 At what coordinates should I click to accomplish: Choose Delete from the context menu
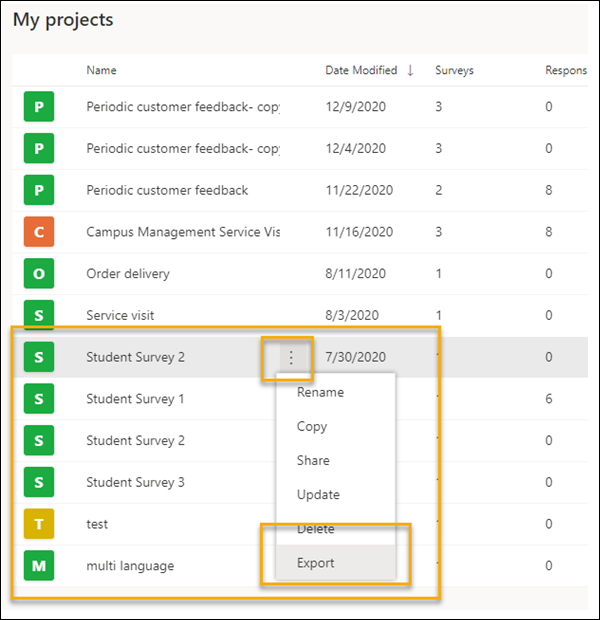click(x=316, y=528)
